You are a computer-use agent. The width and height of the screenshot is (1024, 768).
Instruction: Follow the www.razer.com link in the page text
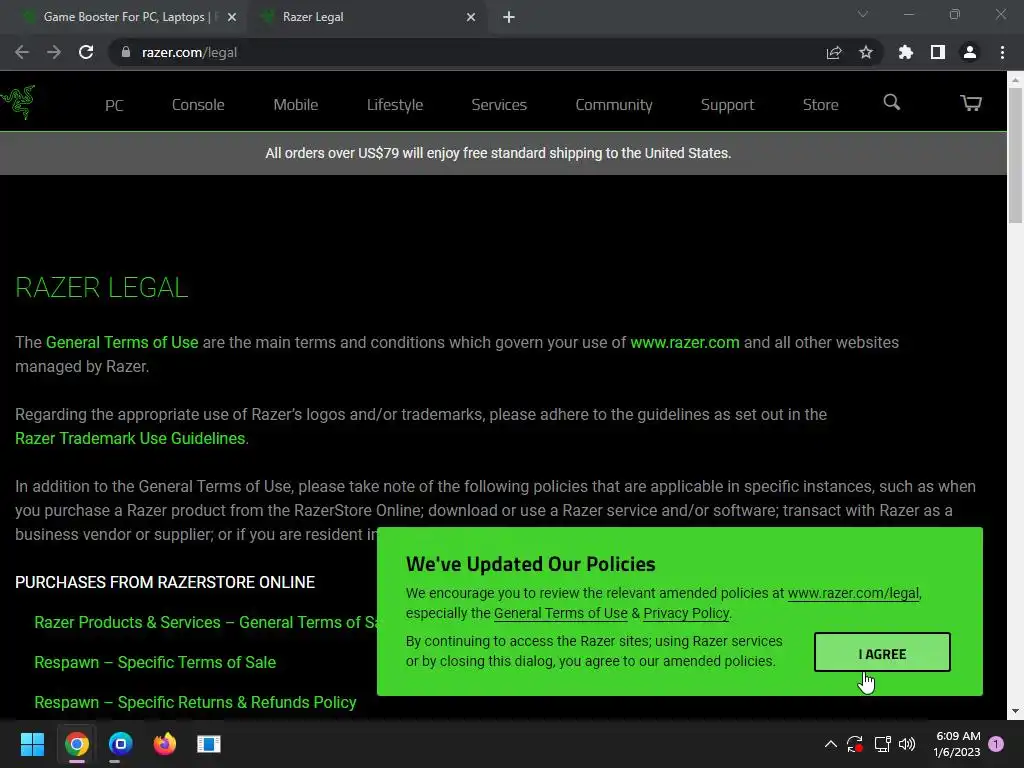point(684,342)
